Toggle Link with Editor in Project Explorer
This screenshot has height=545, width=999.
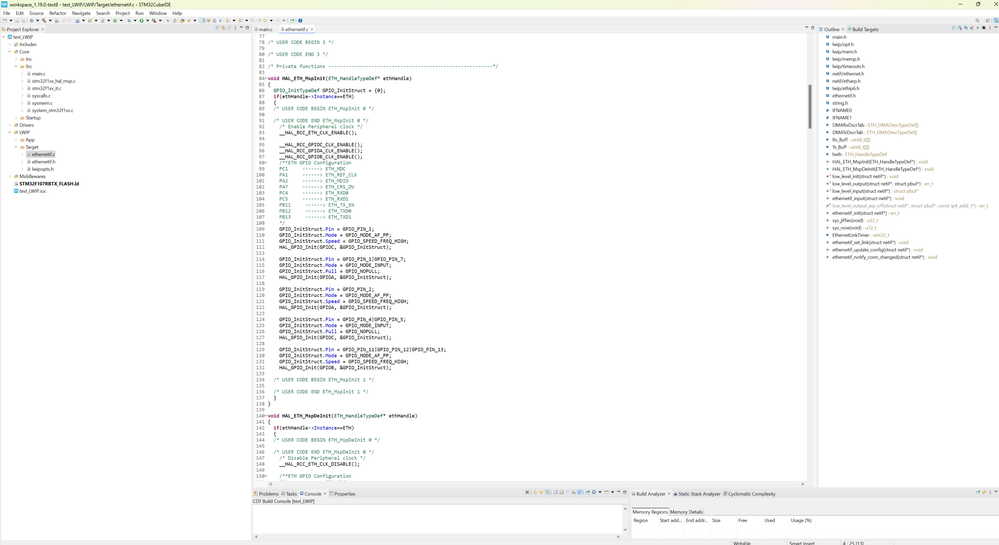point(223,29)
